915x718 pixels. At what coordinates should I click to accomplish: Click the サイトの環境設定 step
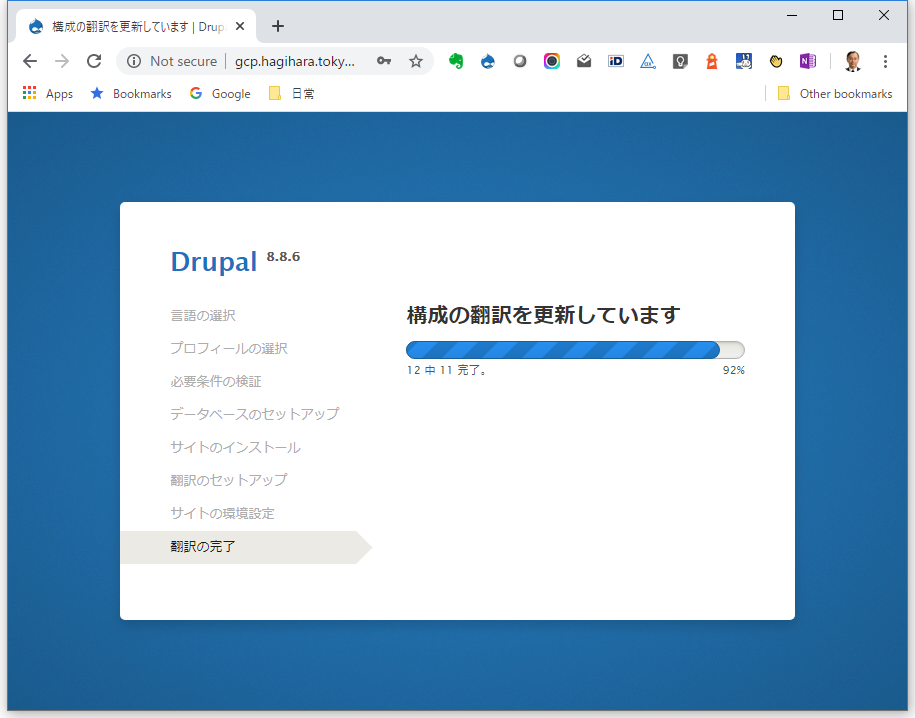(222, 513)
